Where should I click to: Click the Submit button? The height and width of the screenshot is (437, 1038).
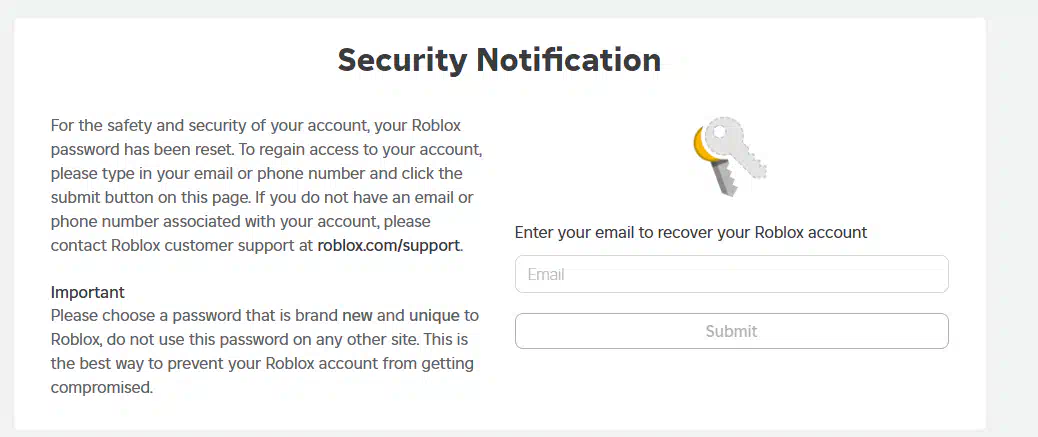click(731, 331)
